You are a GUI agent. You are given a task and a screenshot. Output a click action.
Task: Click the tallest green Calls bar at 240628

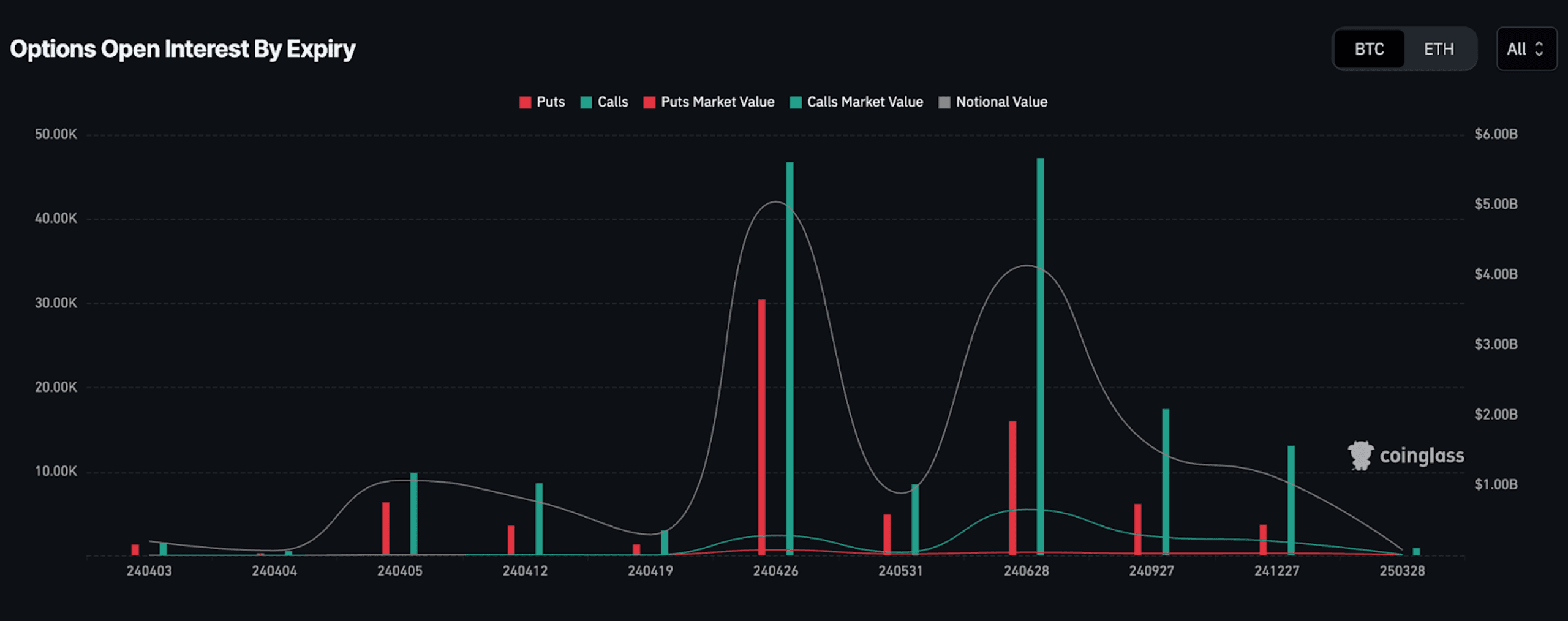[x=1040, y=357]
